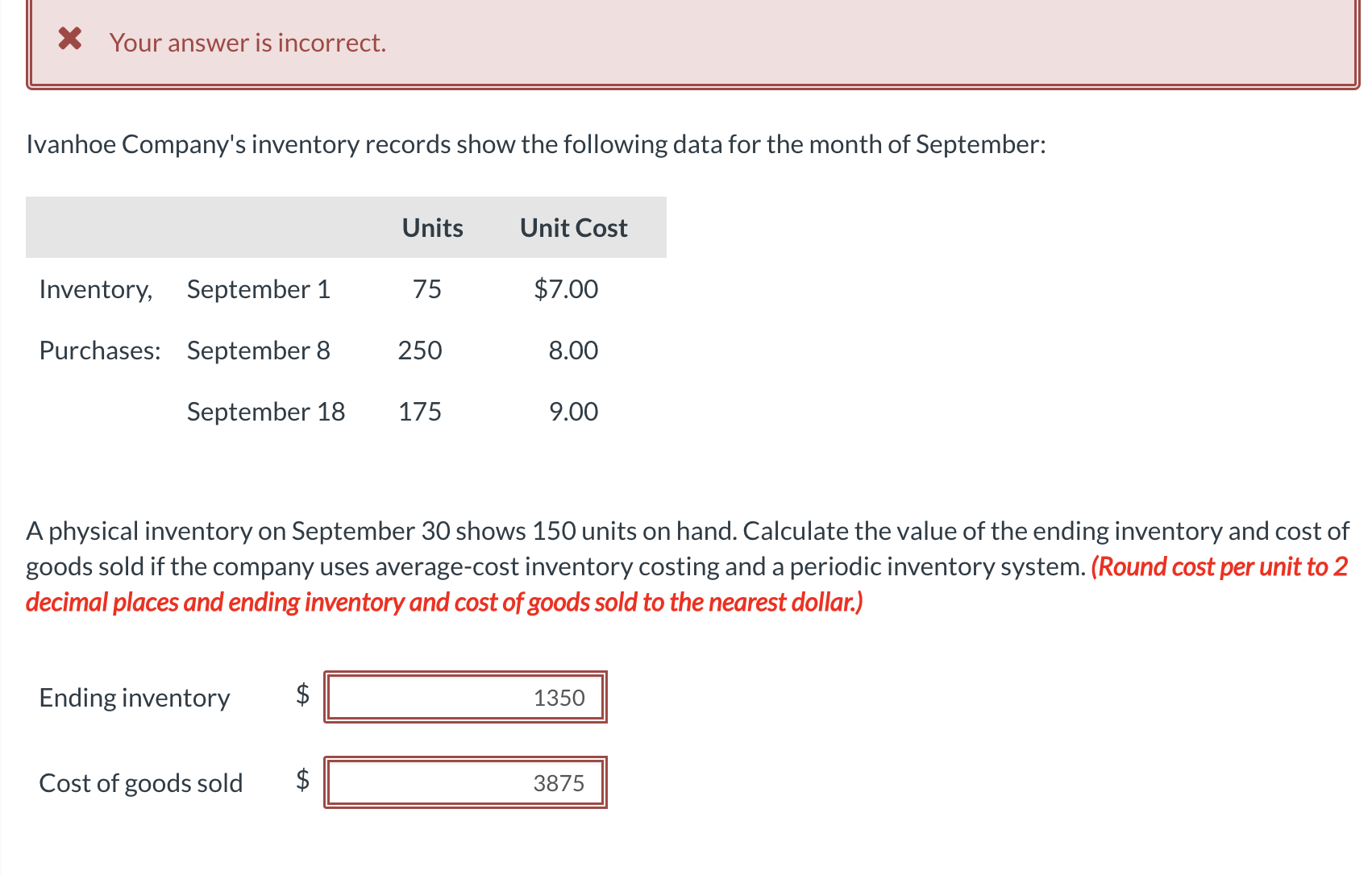The image size is (1372, 875).
Task: Select the value 3875 in the answer box
Action: [x=559, y=782]
